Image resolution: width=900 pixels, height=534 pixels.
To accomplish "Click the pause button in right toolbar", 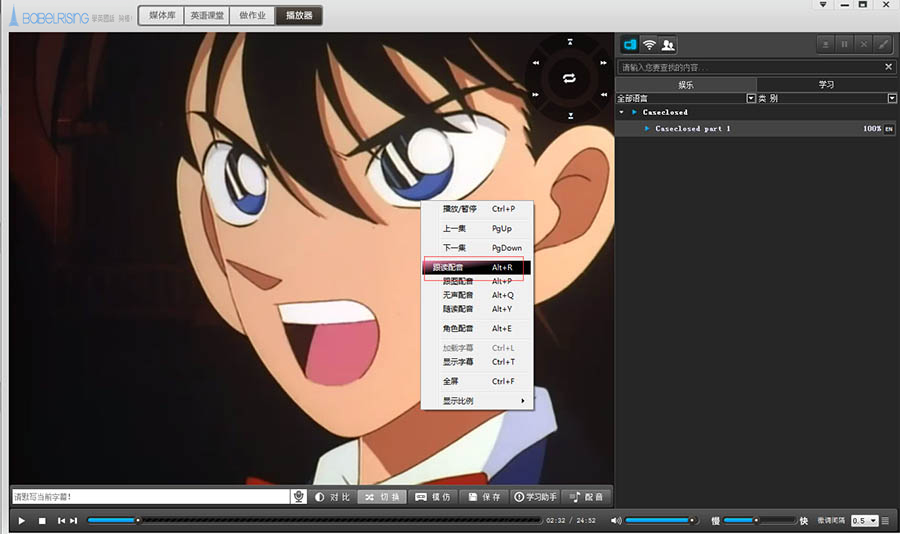I will pos(844,44).
